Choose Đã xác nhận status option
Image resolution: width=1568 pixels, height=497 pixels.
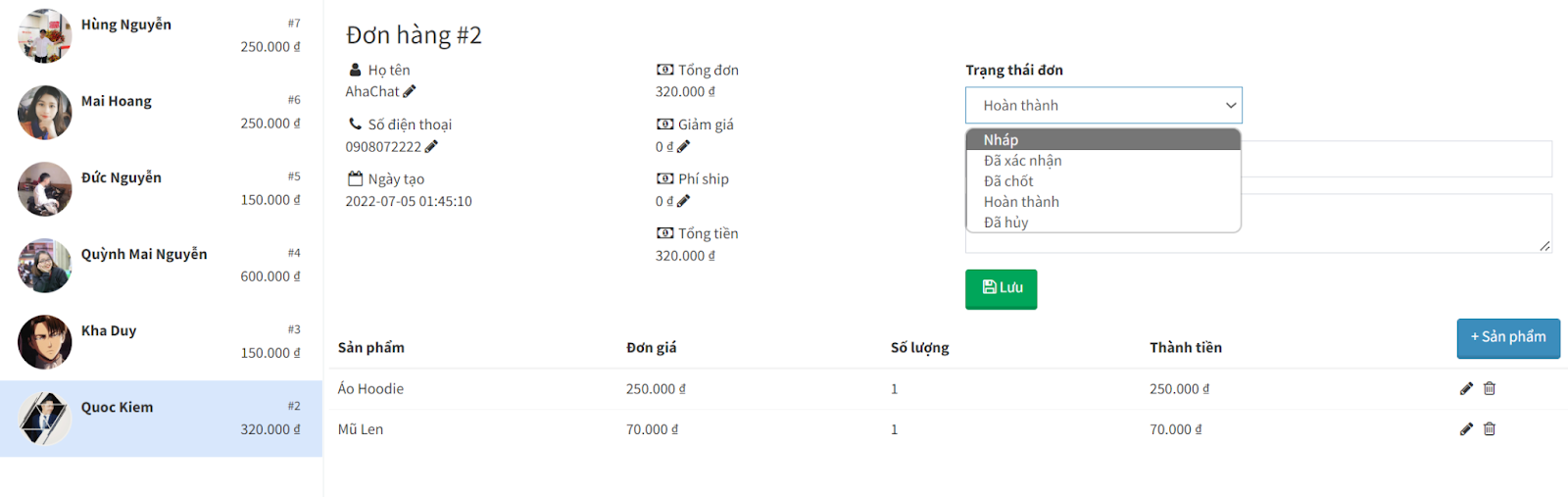1103,161
